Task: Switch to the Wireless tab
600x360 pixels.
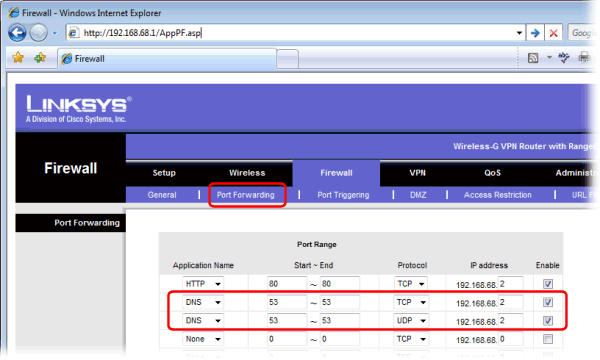Action: (x=247, y=173)
